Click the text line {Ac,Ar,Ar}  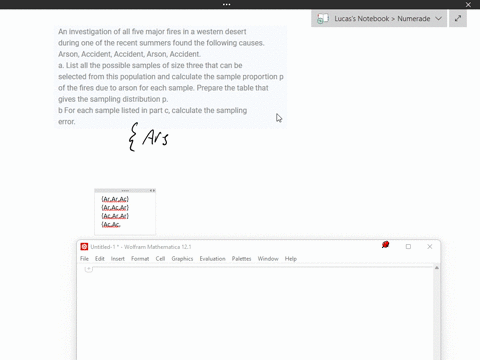(x=115, y=216)
